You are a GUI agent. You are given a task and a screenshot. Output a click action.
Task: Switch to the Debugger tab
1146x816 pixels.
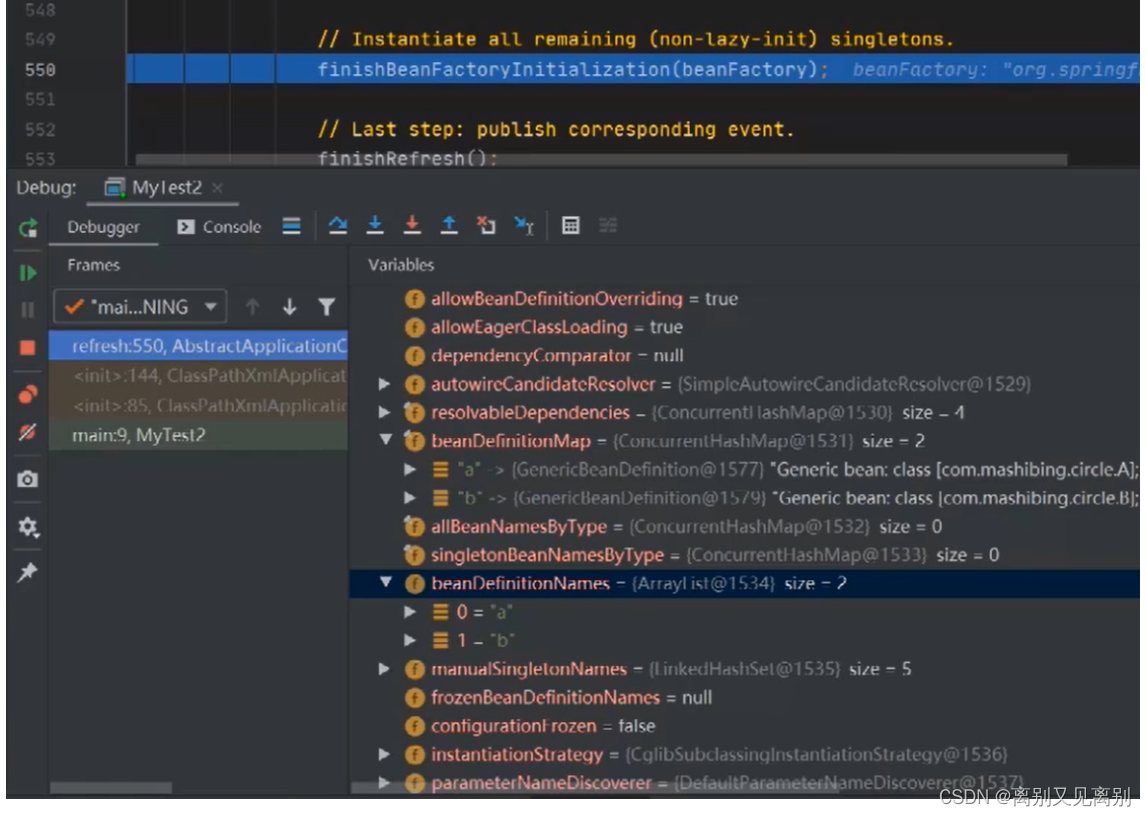(103, 227)
